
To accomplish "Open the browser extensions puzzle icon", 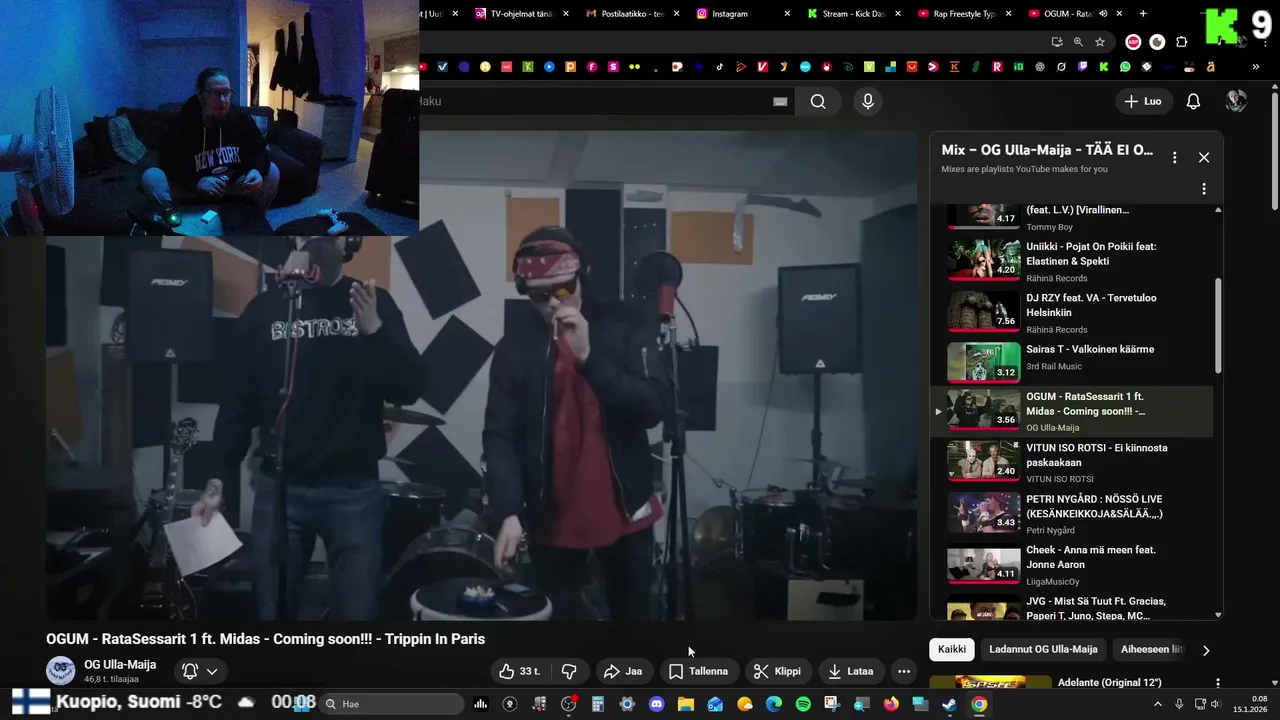I will 1182,42.
